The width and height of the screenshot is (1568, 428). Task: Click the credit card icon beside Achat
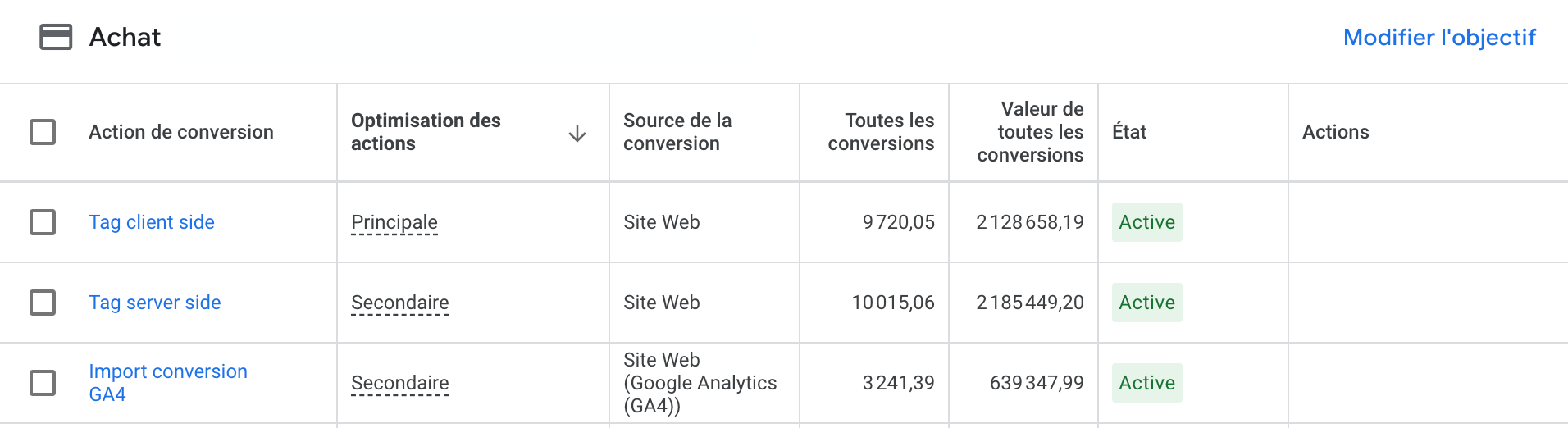pyautogui.click(x=56, y=38)
